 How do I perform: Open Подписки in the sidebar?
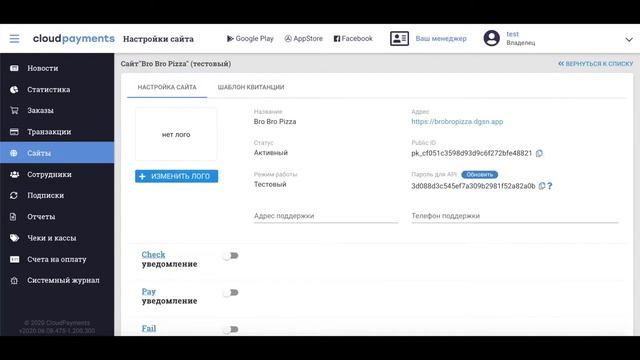click(x=45, y=196)
